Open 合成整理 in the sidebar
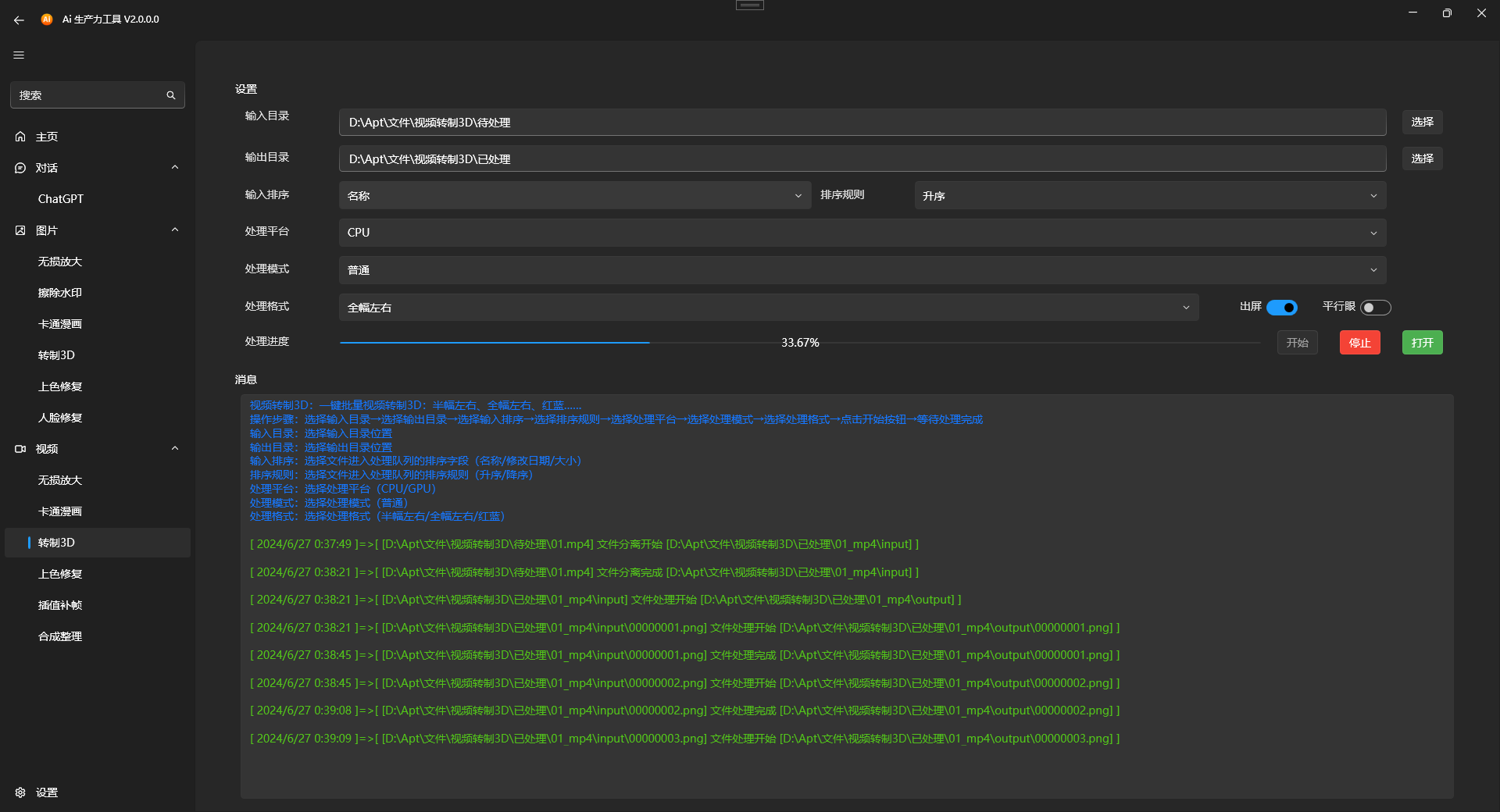 tap(98, 636)
